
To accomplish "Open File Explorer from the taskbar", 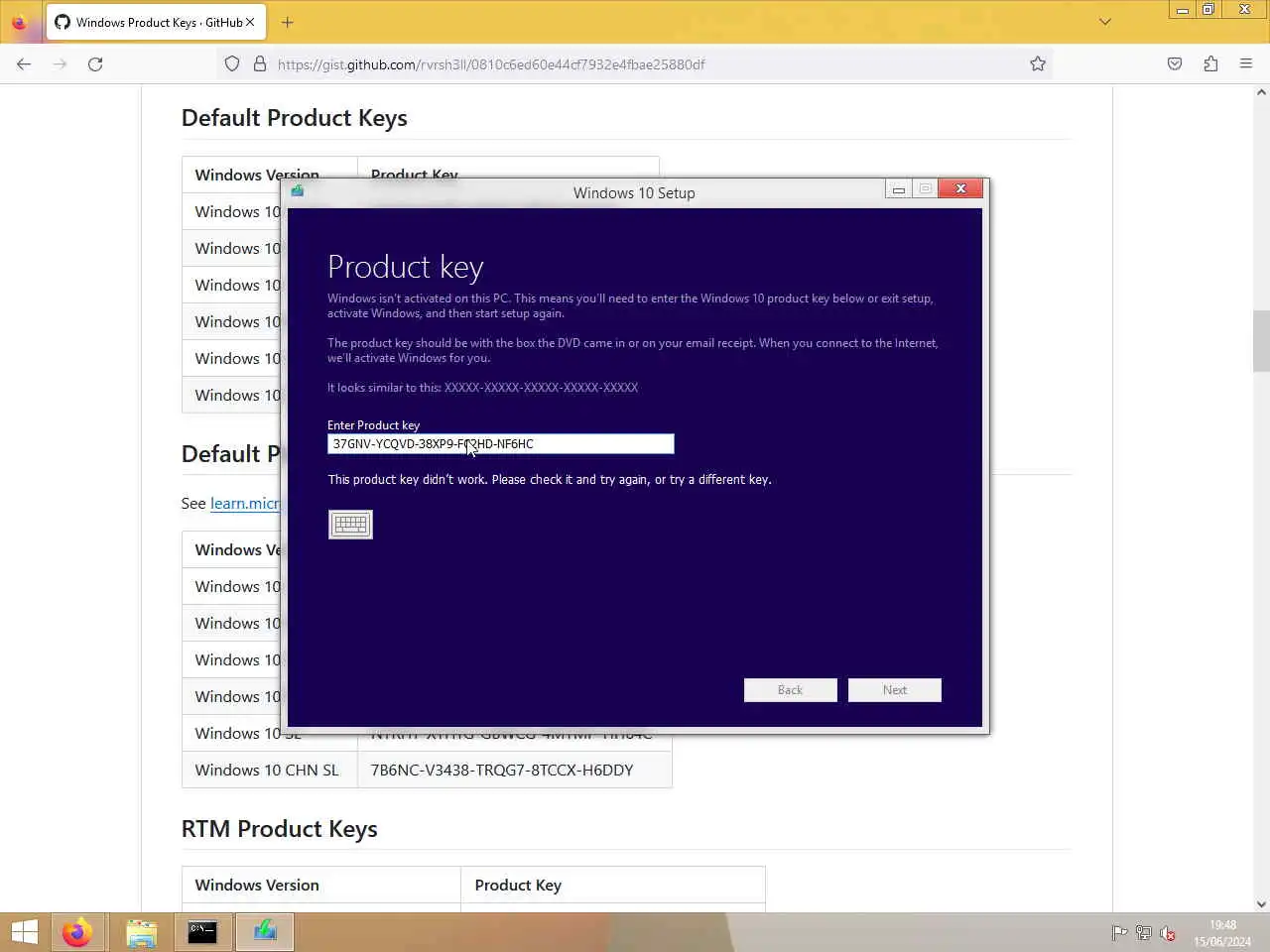I will (x=141, y=932).
